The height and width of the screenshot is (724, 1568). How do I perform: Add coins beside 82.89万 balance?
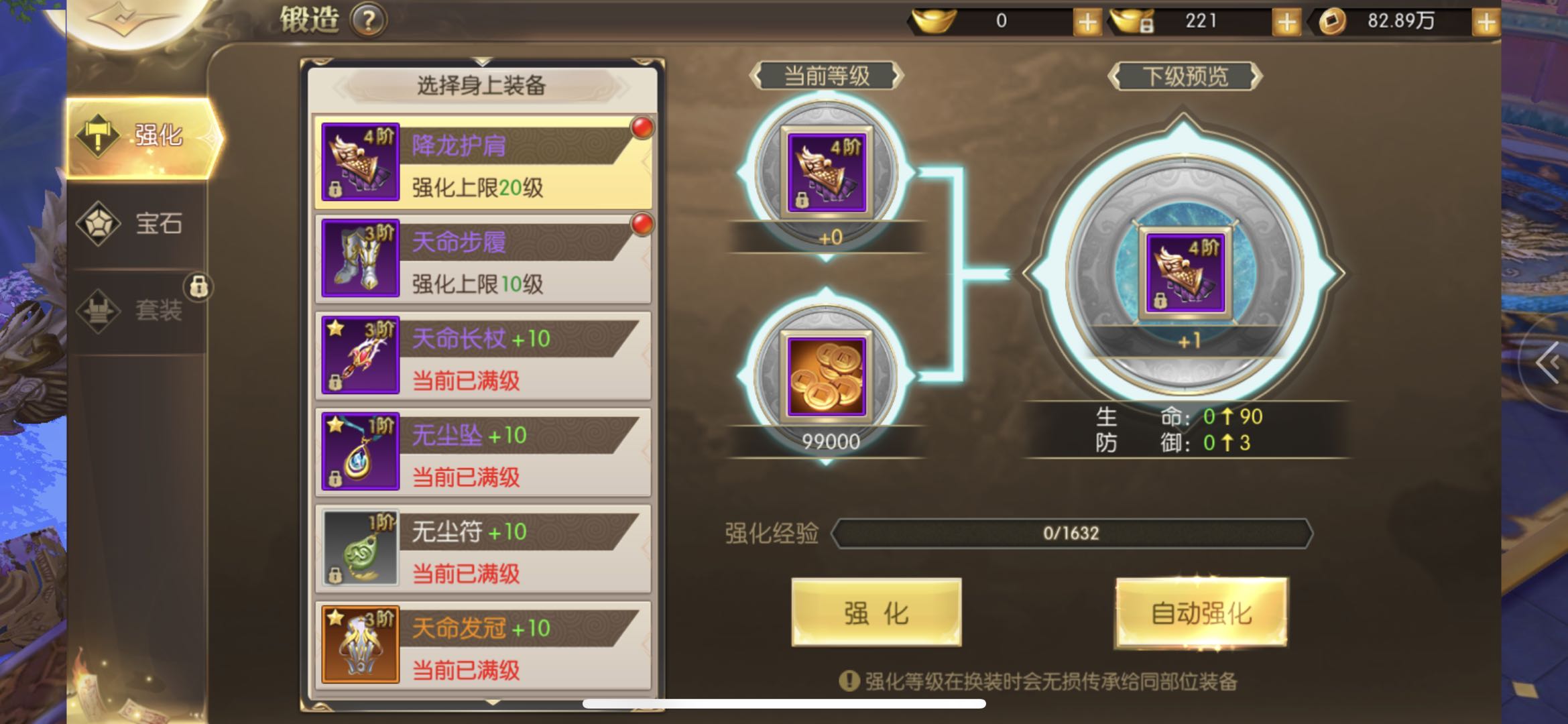1486,23
